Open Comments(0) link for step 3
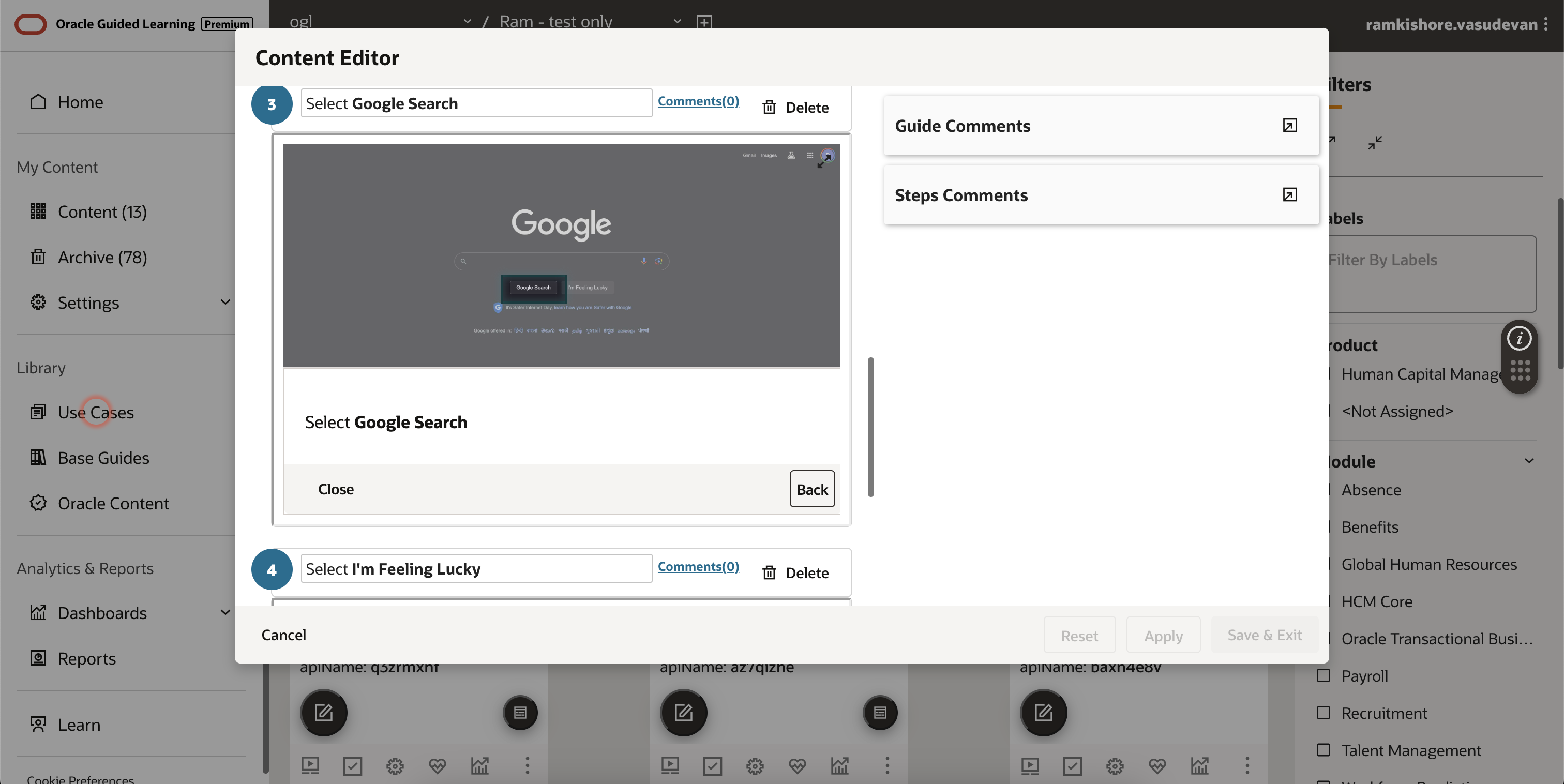1564x784 pixels. point(698,101)
